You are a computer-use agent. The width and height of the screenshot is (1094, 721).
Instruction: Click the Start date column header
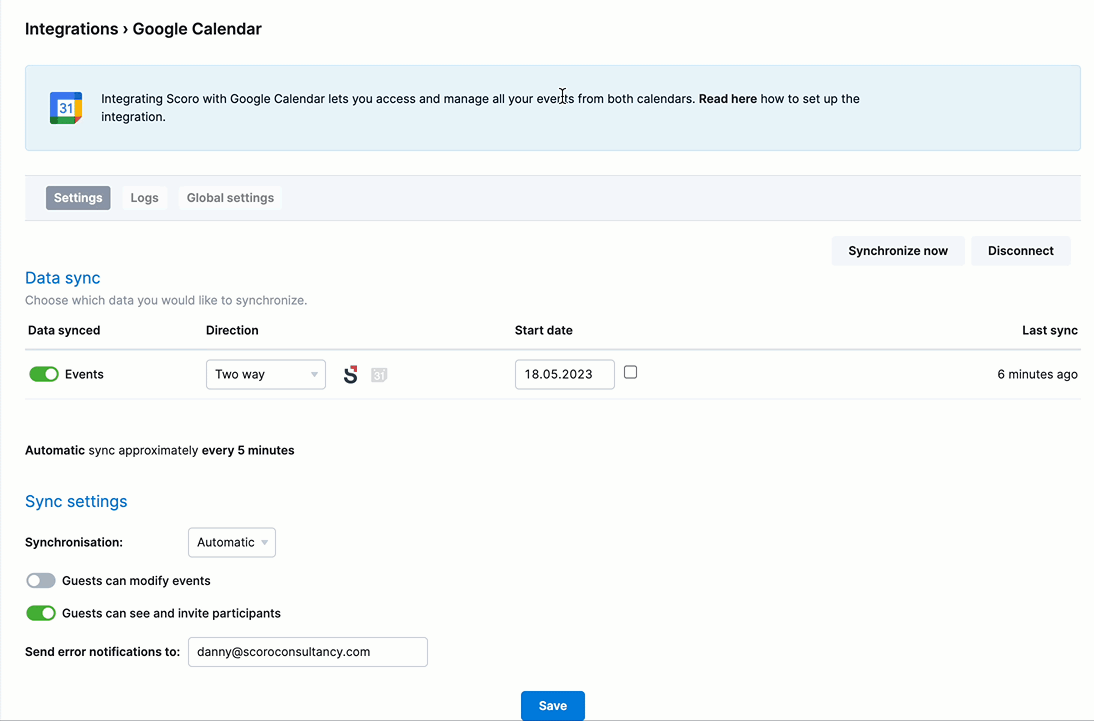pyautogui.click(x=544, y=330)
